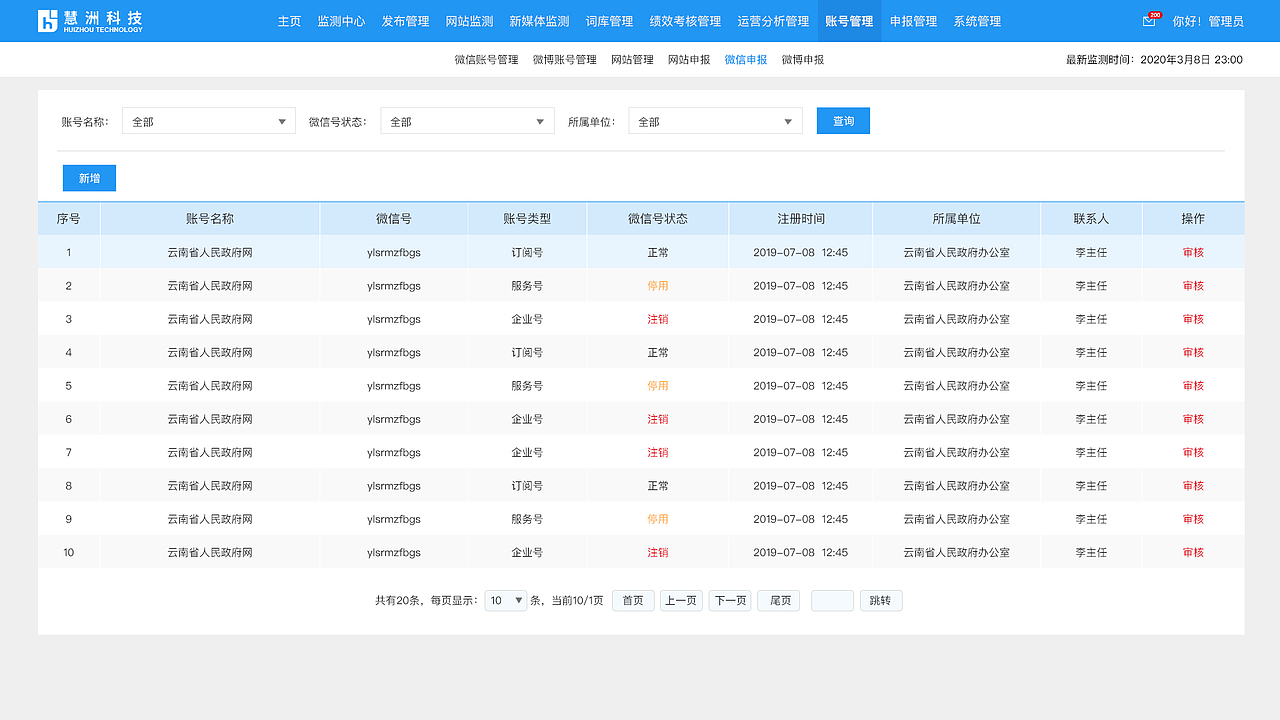
Task: Switch to the 微信账号管理 tab
Action: tap(485, 59)
